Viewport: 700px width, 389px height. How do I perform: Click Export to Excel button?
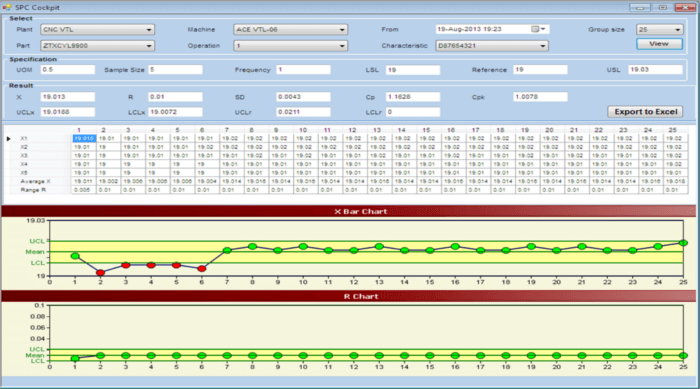pos(645,112)
